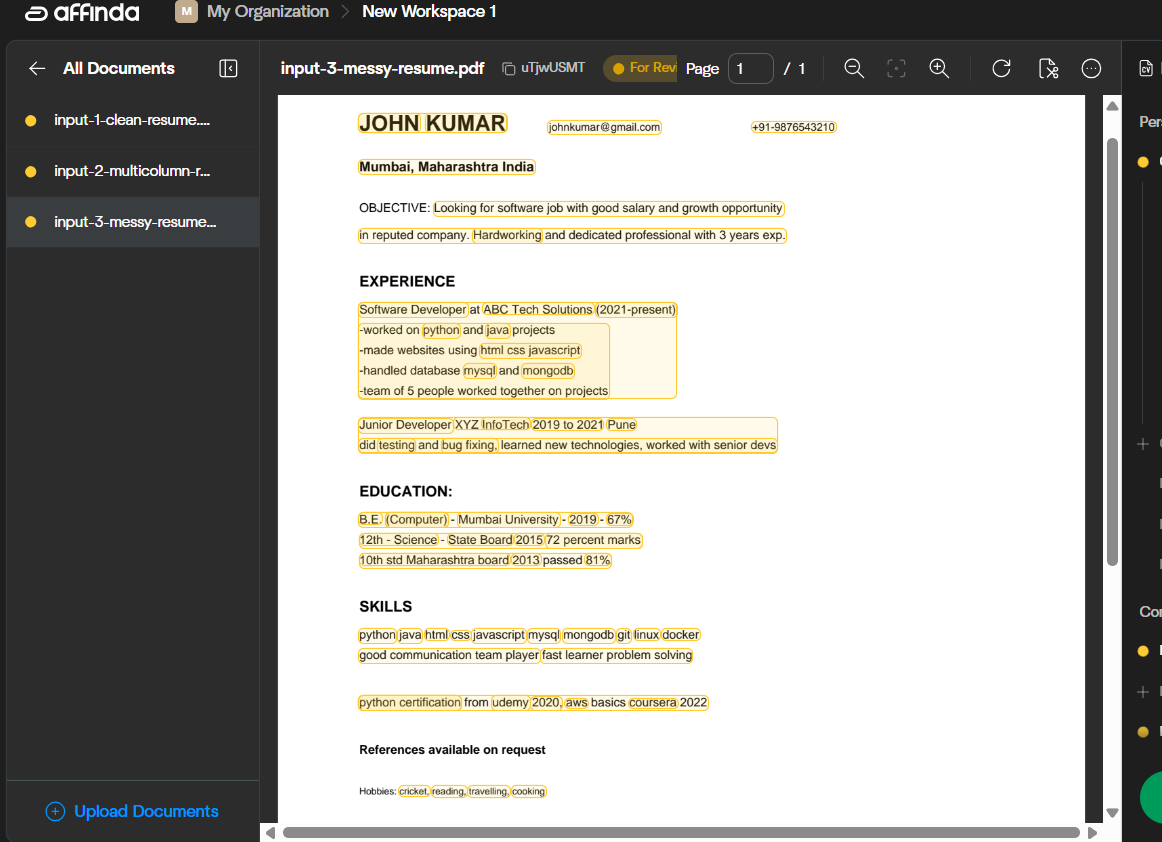Select input-3-messy-resume in the sidebar
The width and height of the screenshot is (1162, 842).
coord(135,222)
